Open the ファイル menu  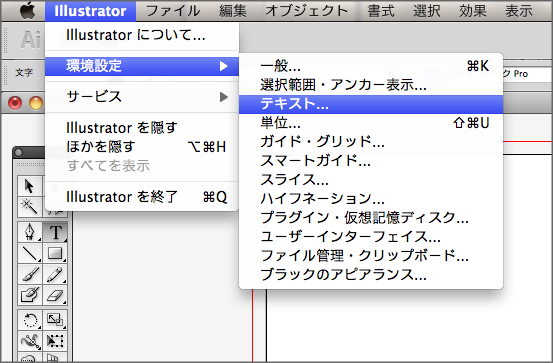(x=173, y=11)
